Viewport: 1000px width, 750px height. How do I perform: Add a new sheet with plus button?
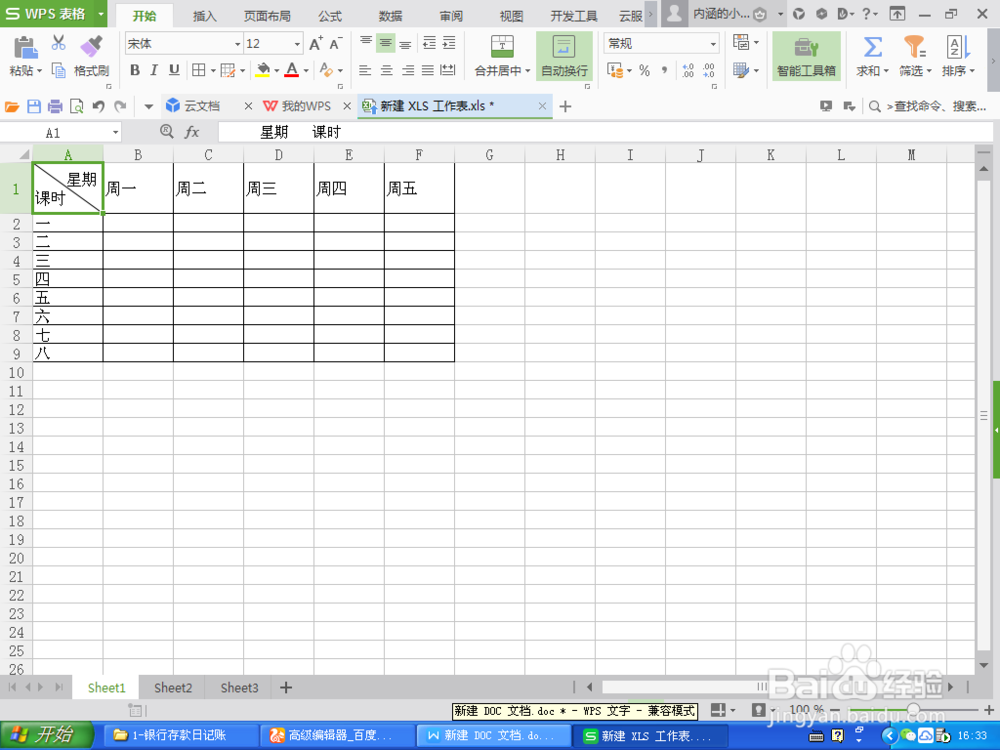pos(286,688)
